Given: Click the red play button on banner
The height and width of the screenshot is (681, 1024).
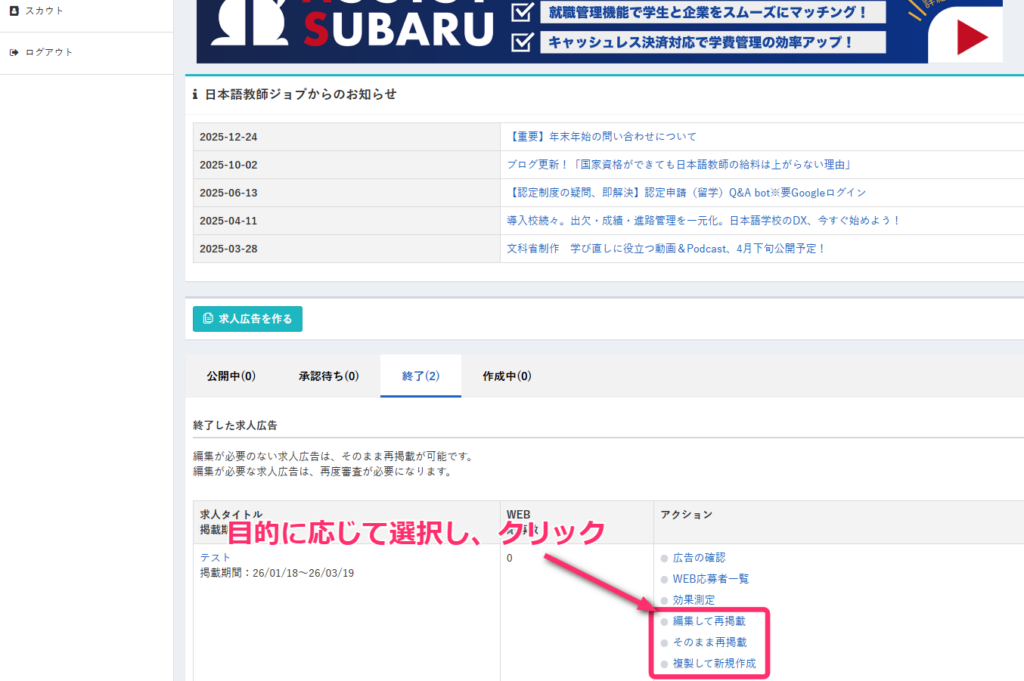Looking at the screenshot, I should coord(972,38).
